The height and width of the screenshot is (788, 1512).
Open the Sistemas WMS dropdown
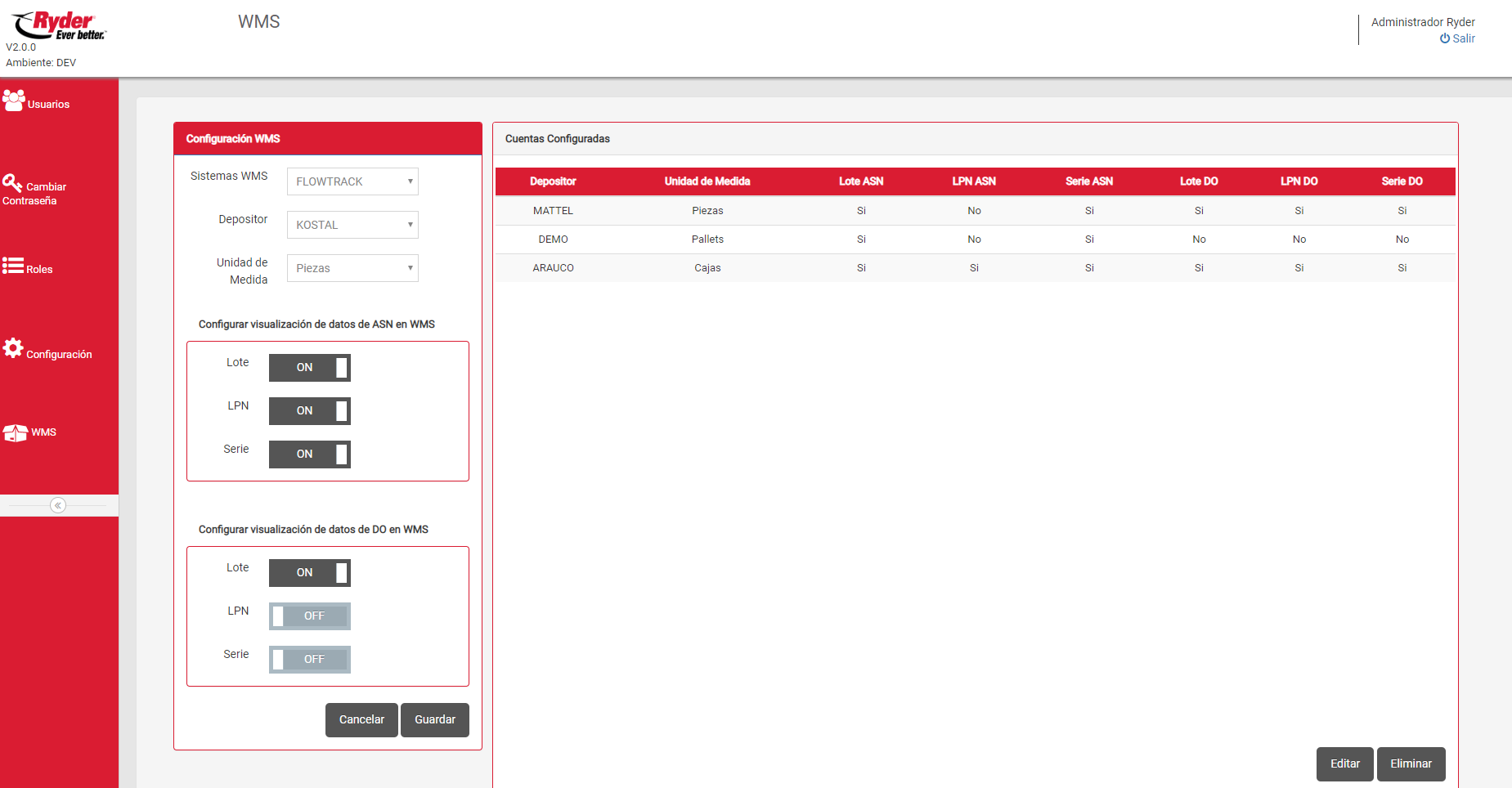pyautogui.click(x=352, y=181)
